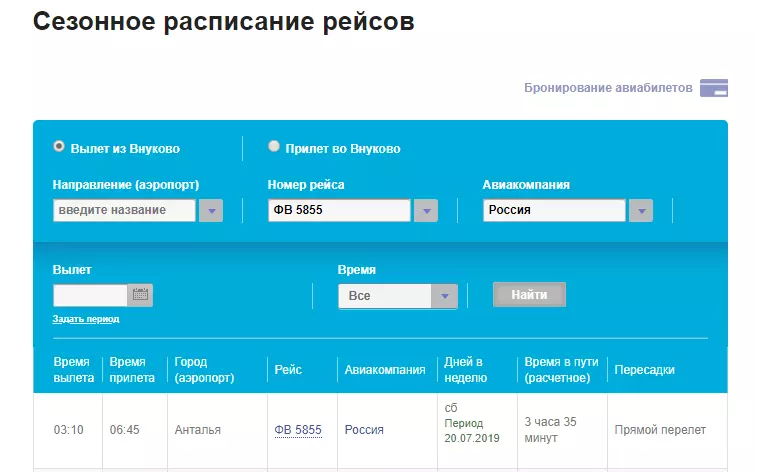Screen dimensions: 757x472
Task: Open the departure date calendar icon
Action: click(x=140, y=295)
